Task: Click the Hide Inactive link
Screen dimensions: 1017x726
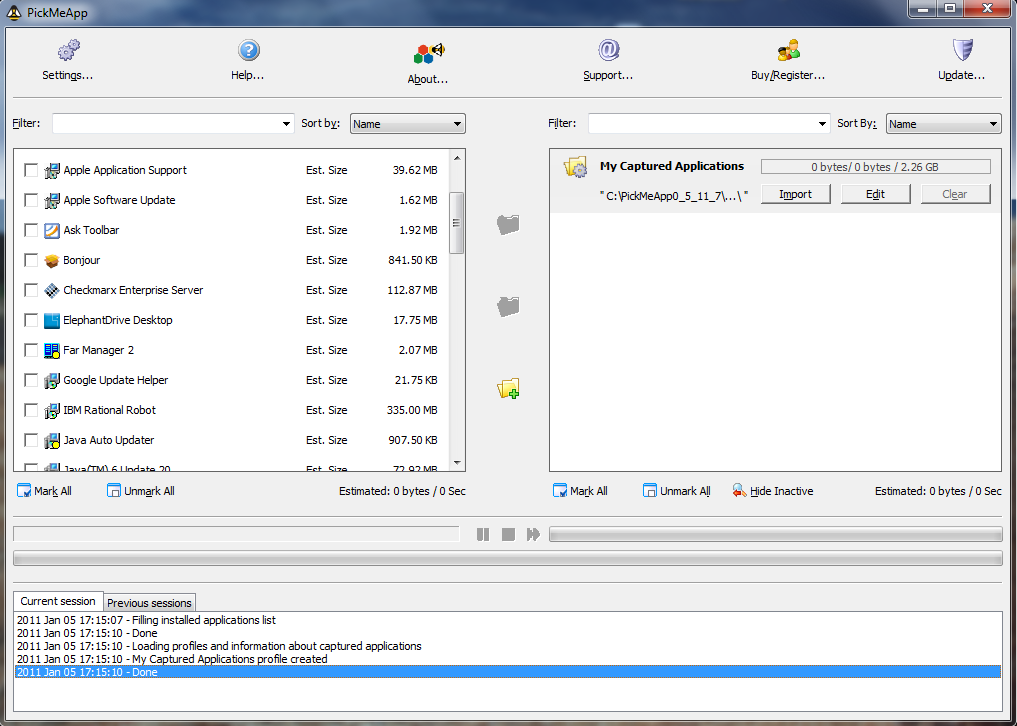Action: pos(782,491)
